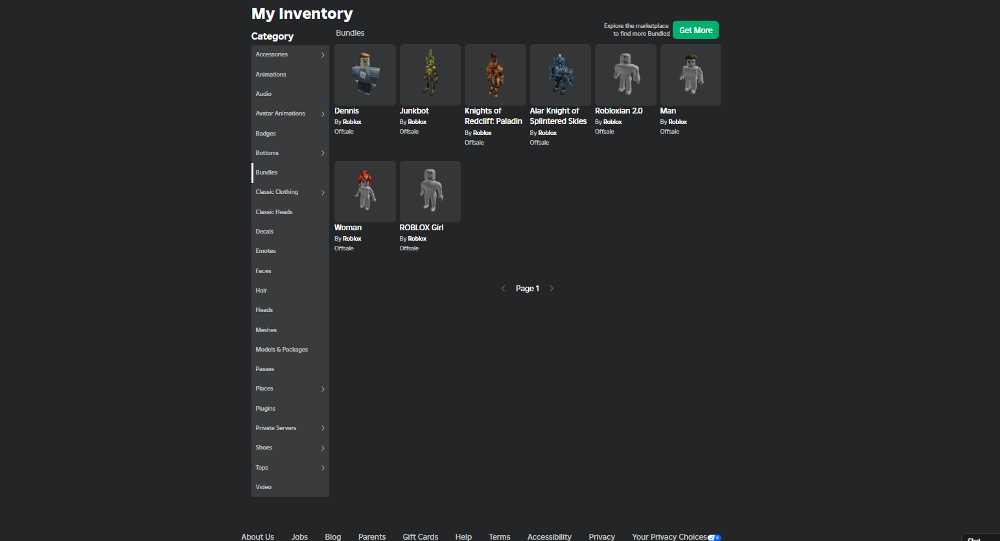Open the Man title link

click(668, 111)
